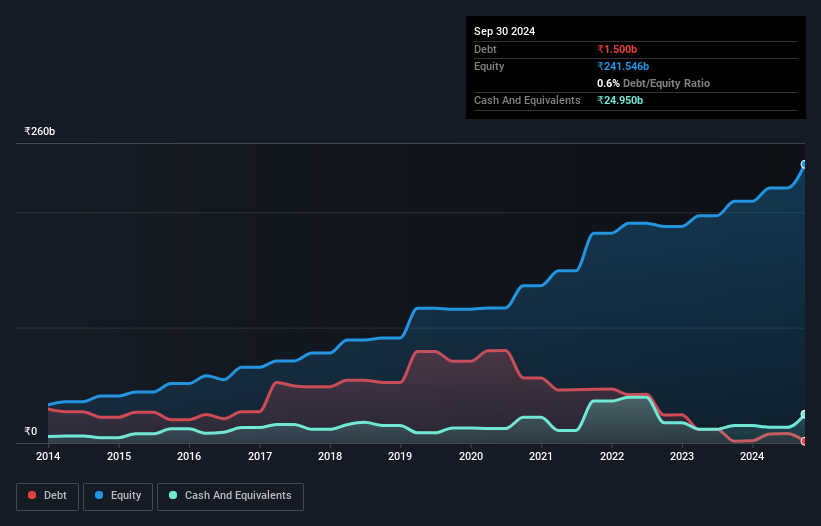Click the ₹24.950b cash value in tooltip

(620, 100)
